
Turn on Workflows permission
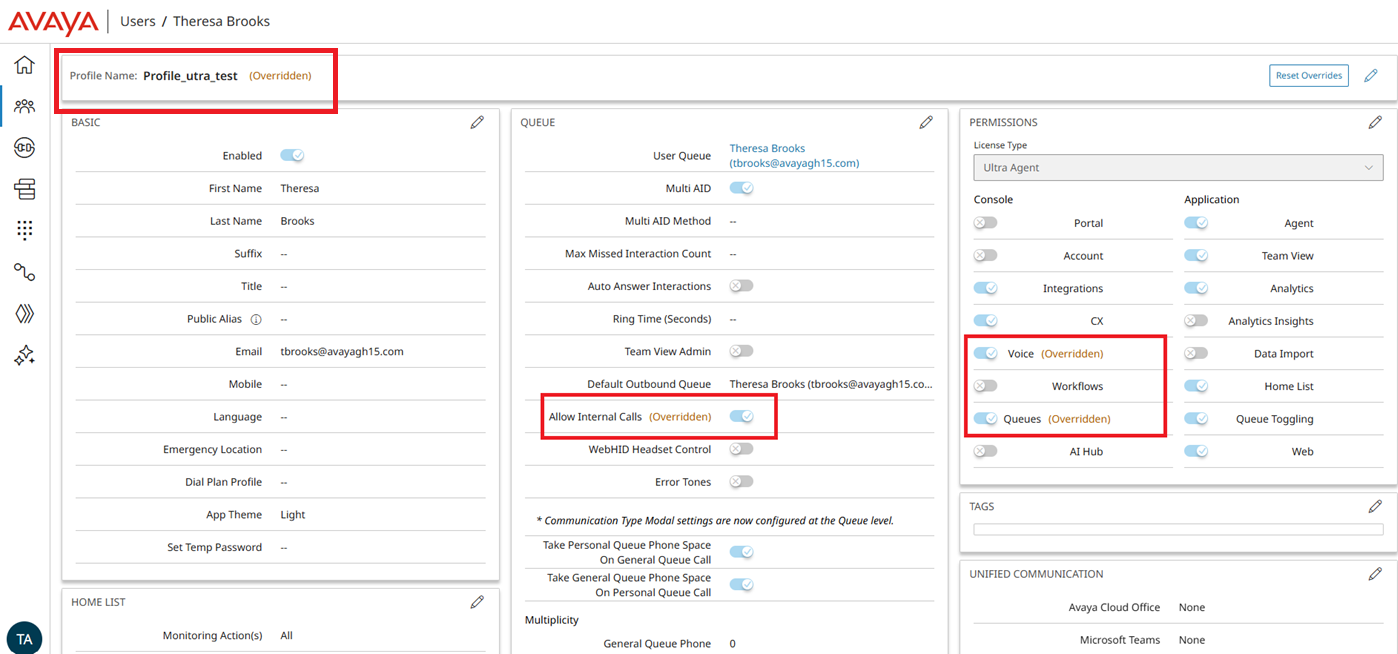point(986,386)
